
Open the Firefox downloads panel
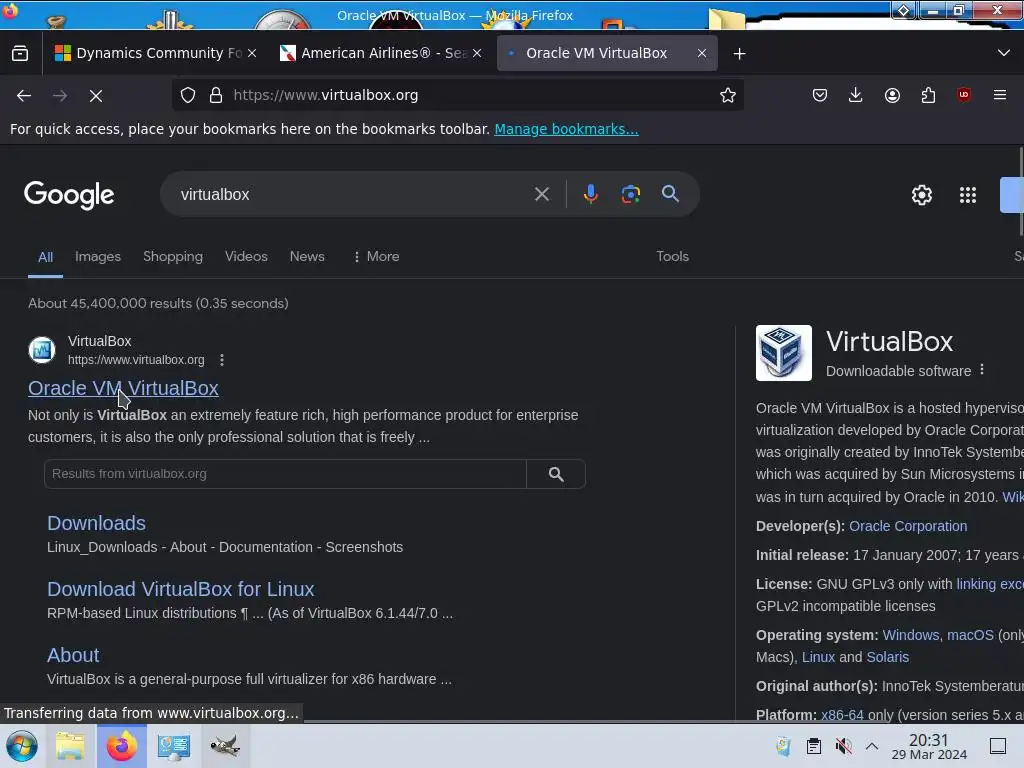[856, 95]
